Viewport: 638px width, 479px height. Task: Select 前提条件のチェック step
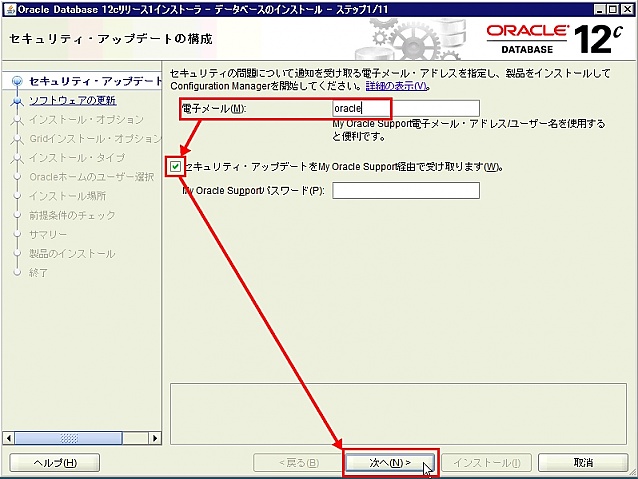pyautogui.click(x=72, y=215)
